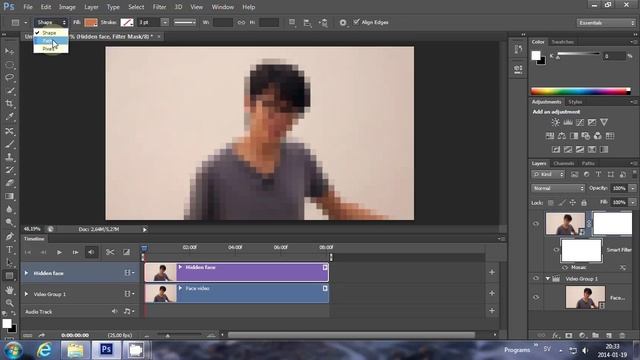Toggle lock transparent pixels

[x=550, y=202]
